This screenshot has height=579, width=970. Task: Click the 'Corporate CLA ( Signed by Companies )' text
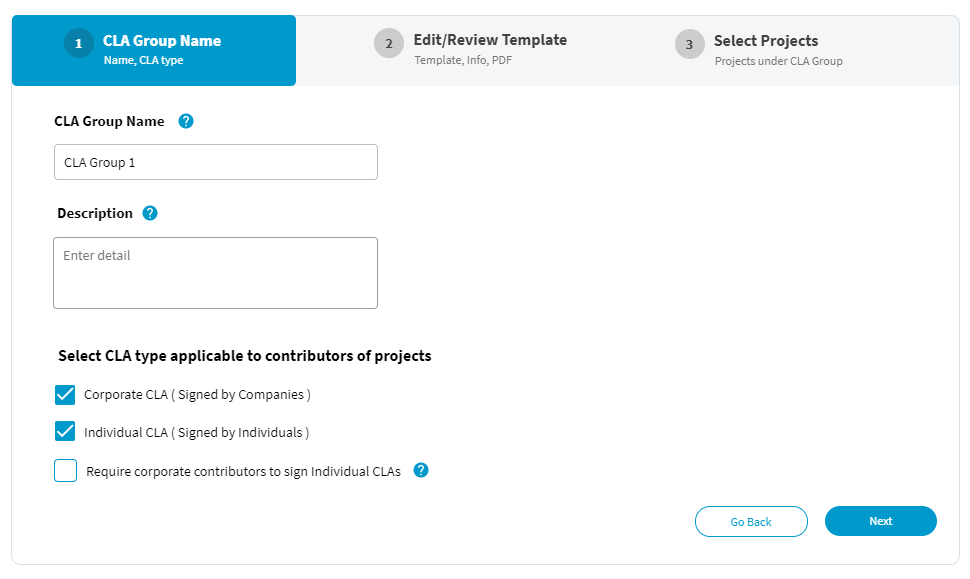tap(197, 394)
